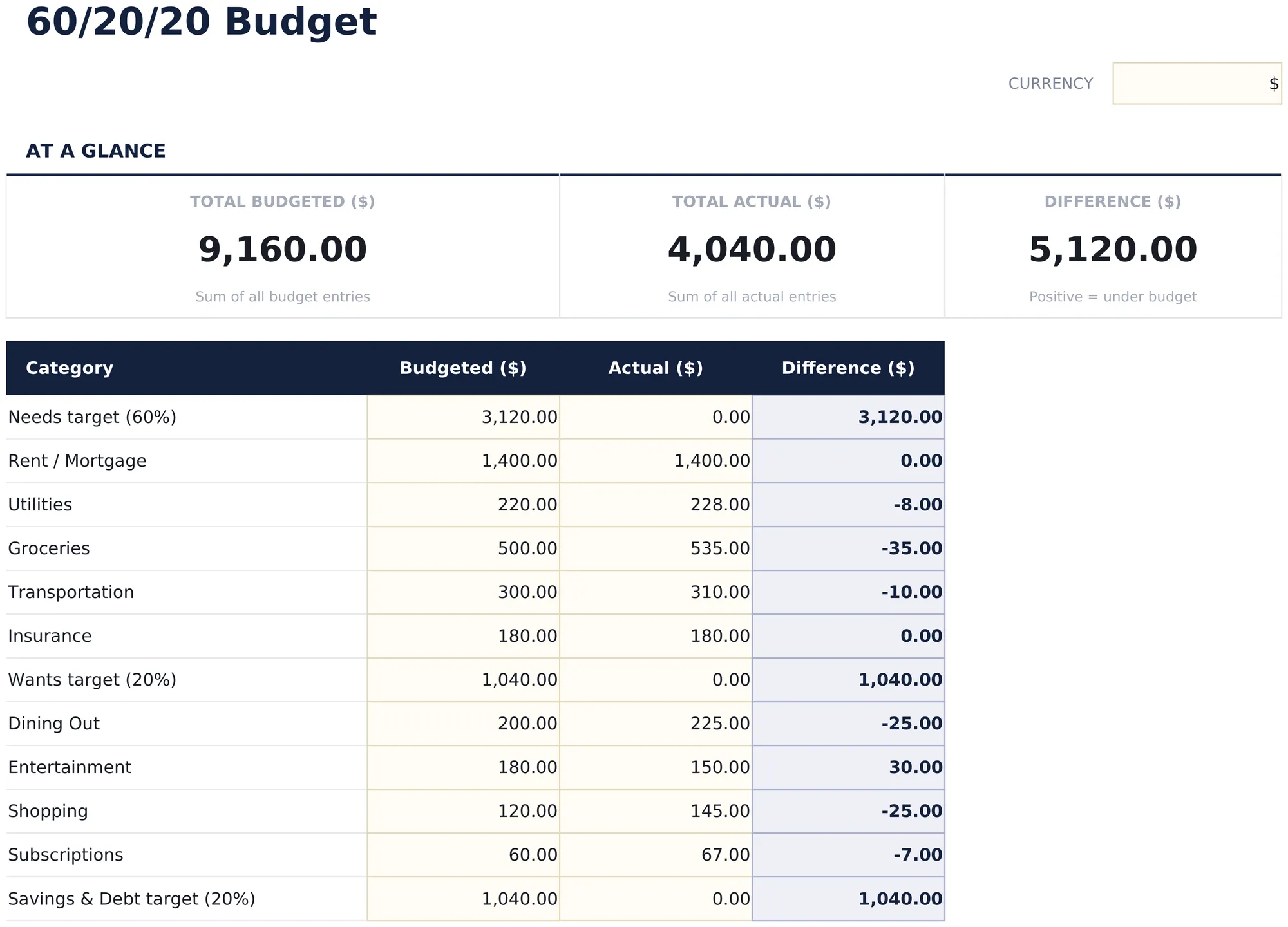This screenshot has height=927, width=1288.
Task: Edit the Insurance actual cell
Action: click(x=656, y=636)
